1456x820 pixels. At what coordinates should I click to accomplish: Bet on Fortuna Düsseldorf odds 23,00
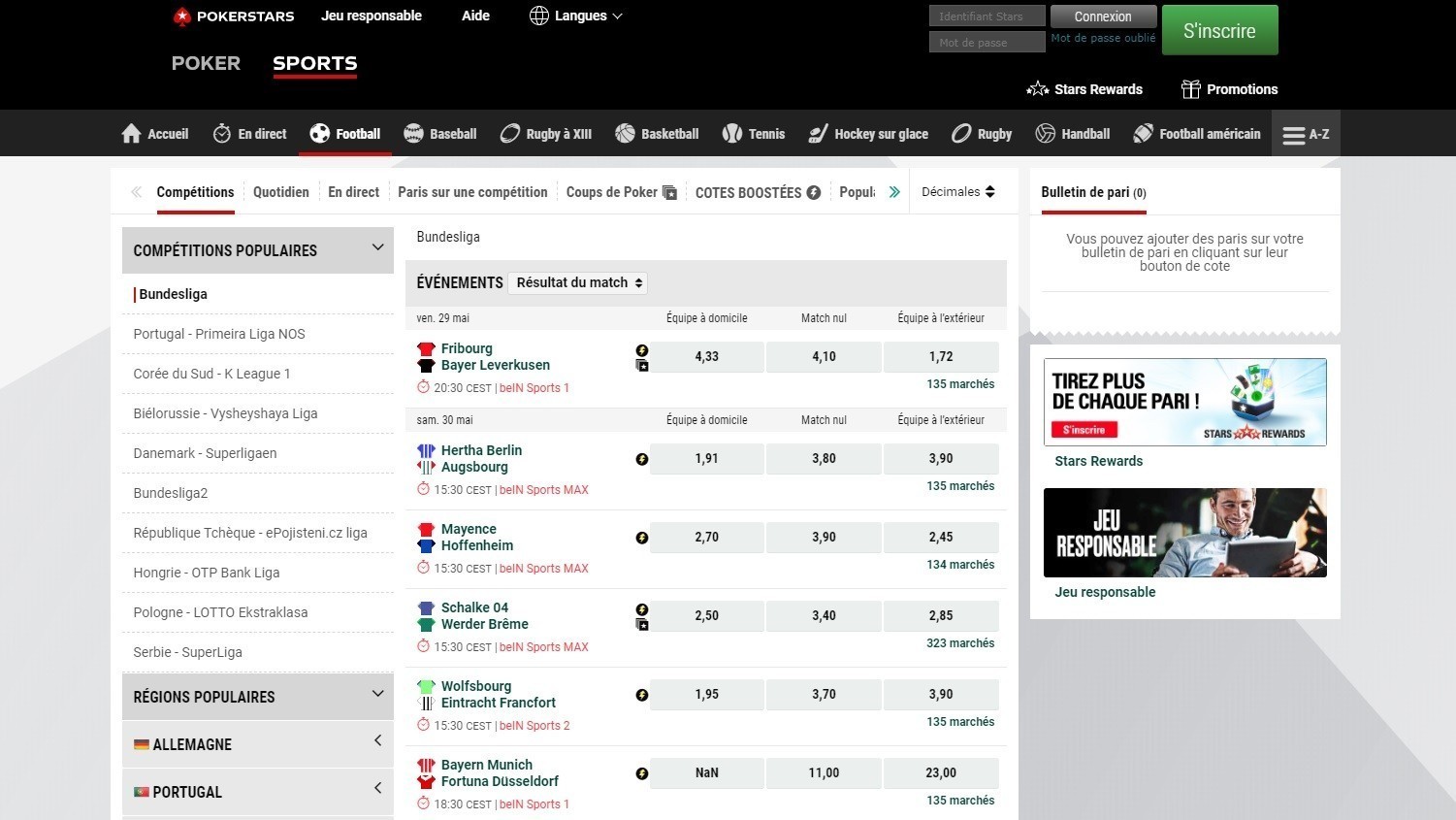[941, 773]
